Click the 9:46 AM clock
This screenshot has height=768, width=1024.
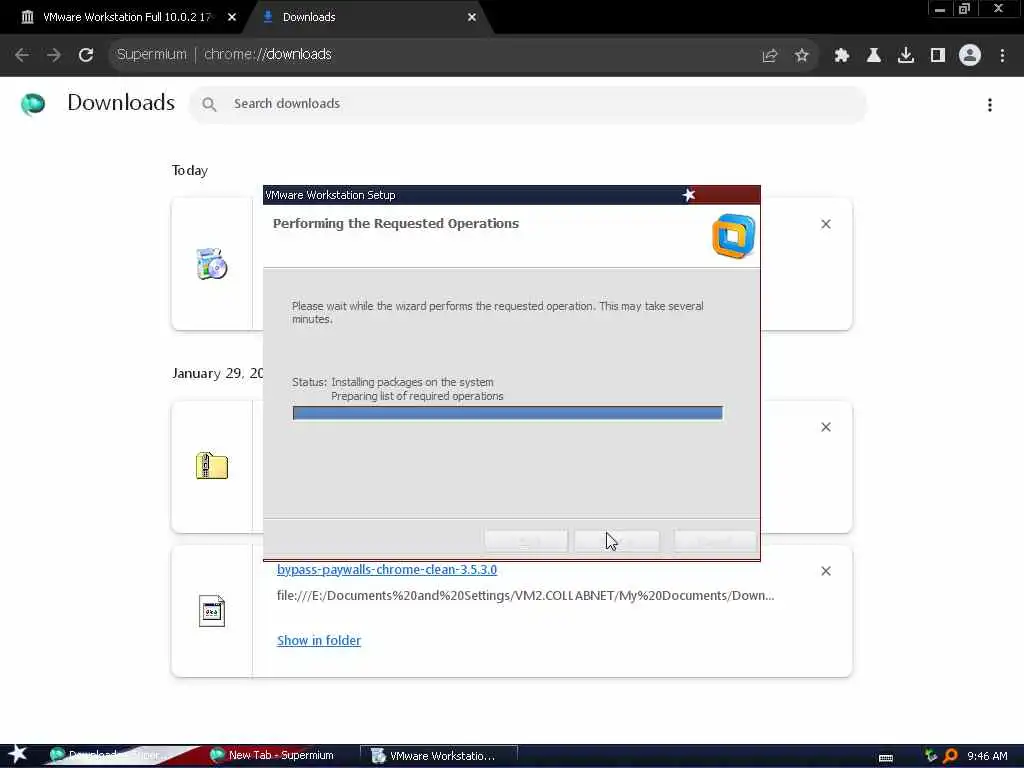(x=987, y=756)
